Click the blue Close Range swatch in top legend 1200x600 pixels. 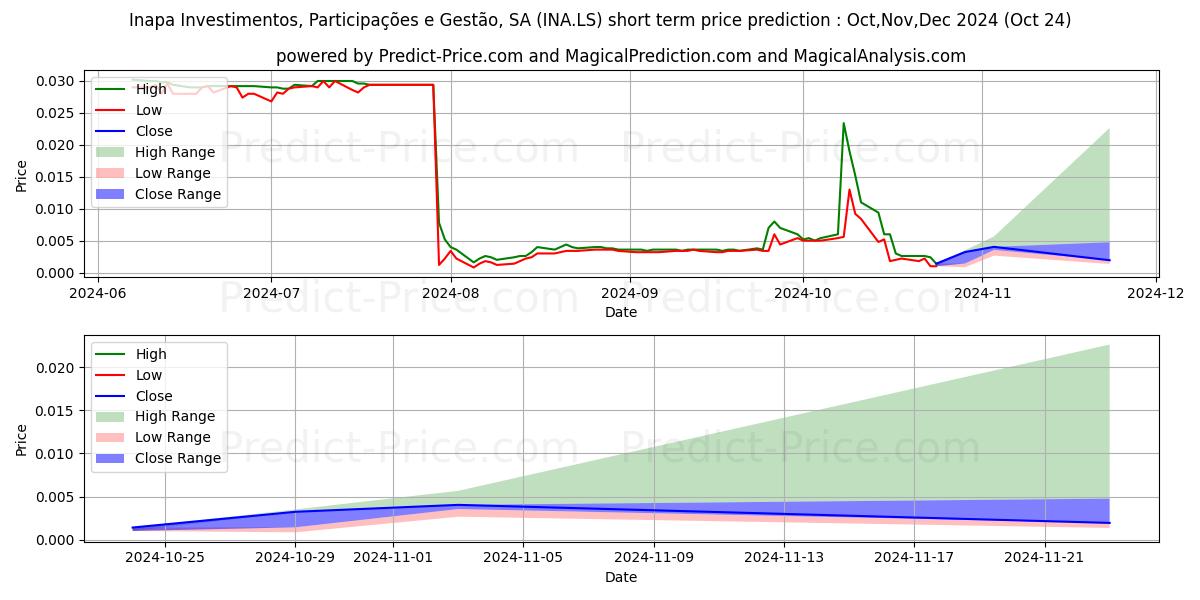(112, 194)
